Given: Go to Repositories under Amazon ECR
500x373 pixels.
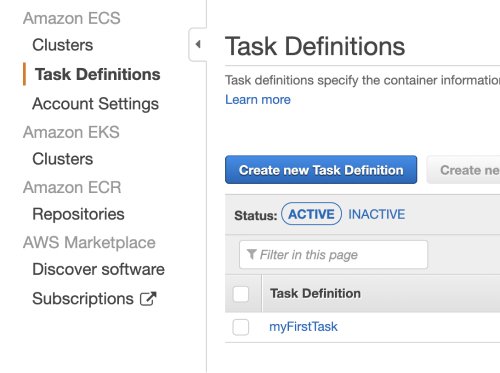Looking at the screenshot, I should point(78,214).
